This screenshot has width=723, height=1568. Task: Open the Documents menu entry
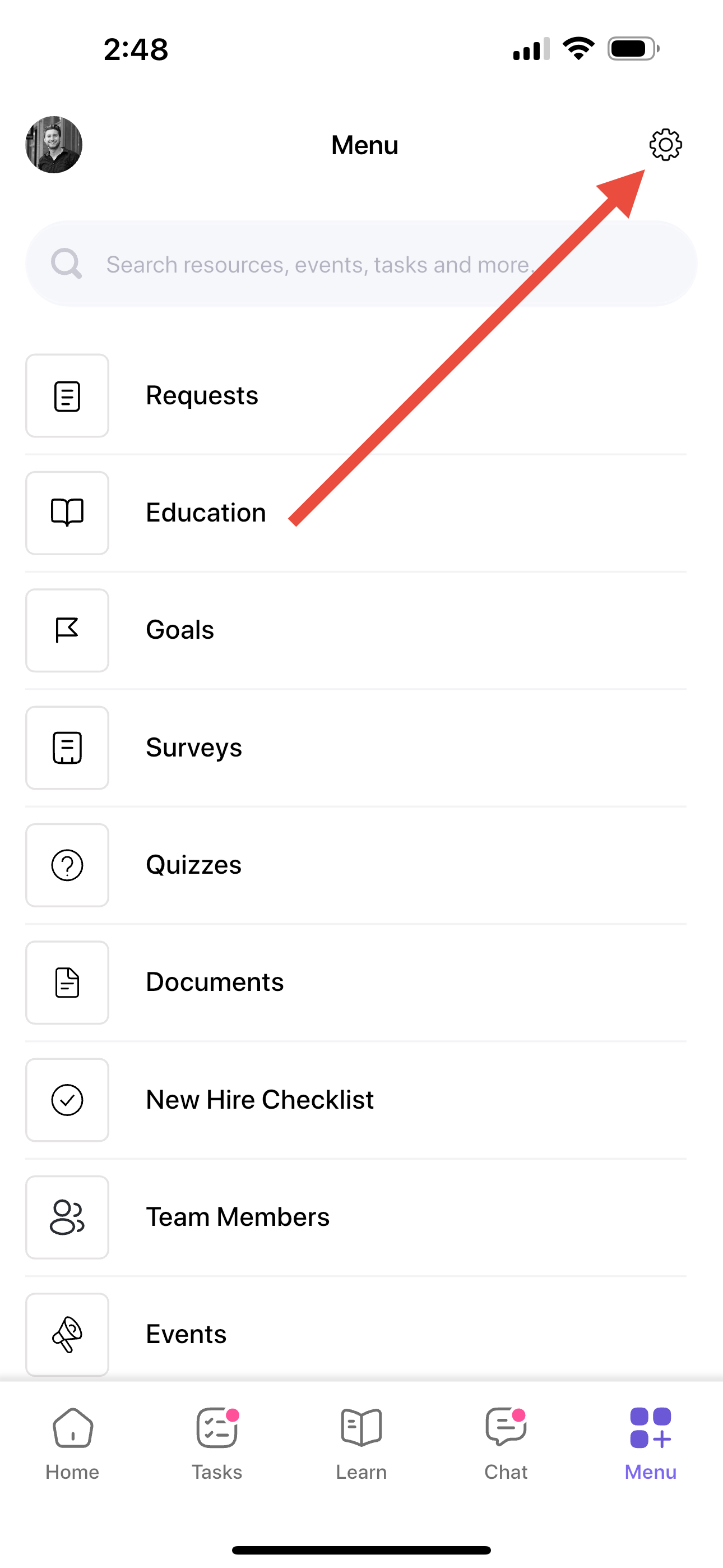click(356, 983)
